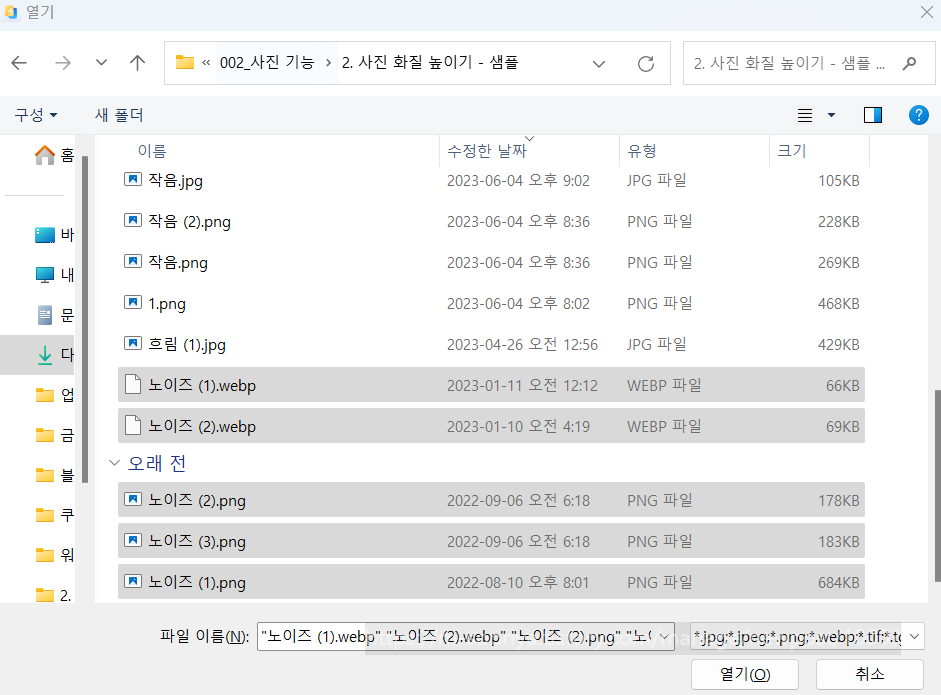Collapse the 오래 전 group
Screen dimensions: 941x695
[x=114, y=463]
